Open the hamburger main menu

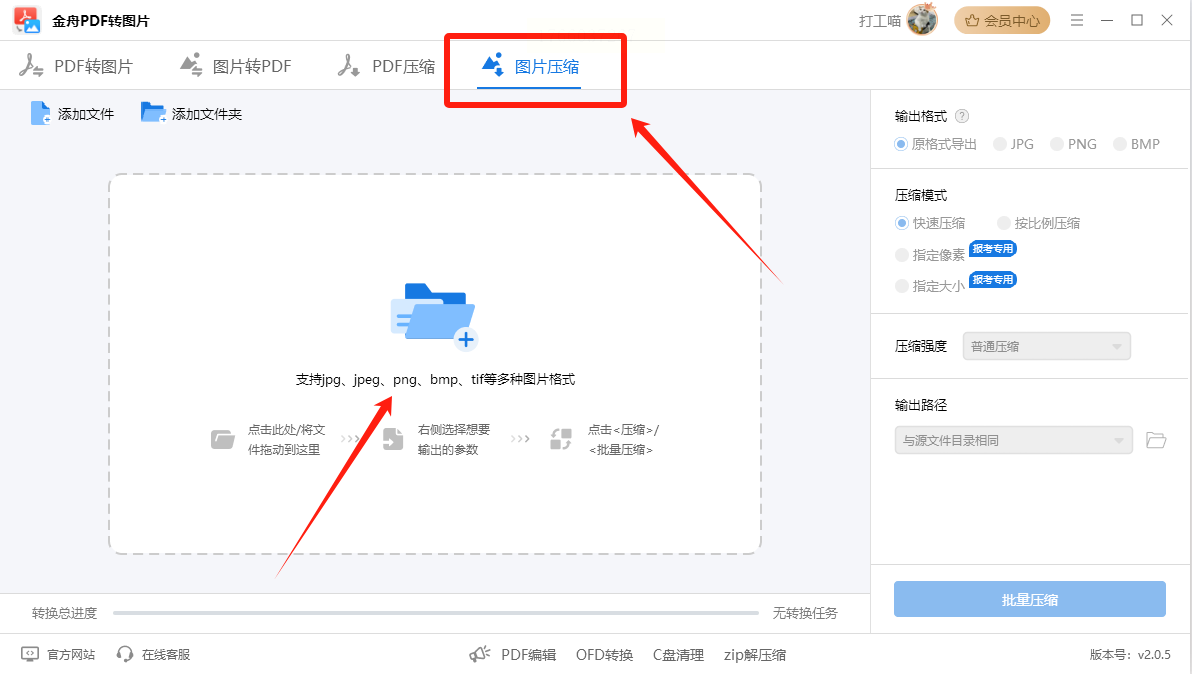point(1076,21)
